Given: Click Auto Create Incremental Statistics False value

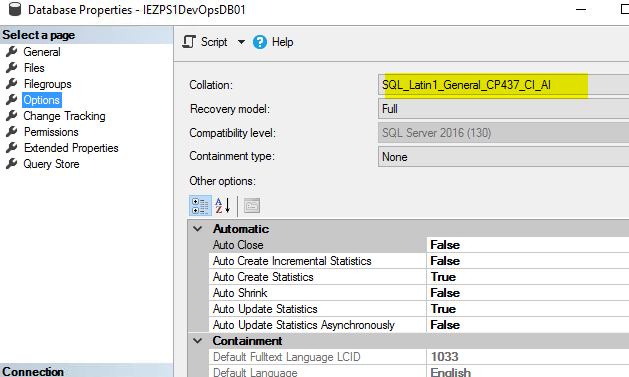Looking at the screenshot, I should click(445, 261).
